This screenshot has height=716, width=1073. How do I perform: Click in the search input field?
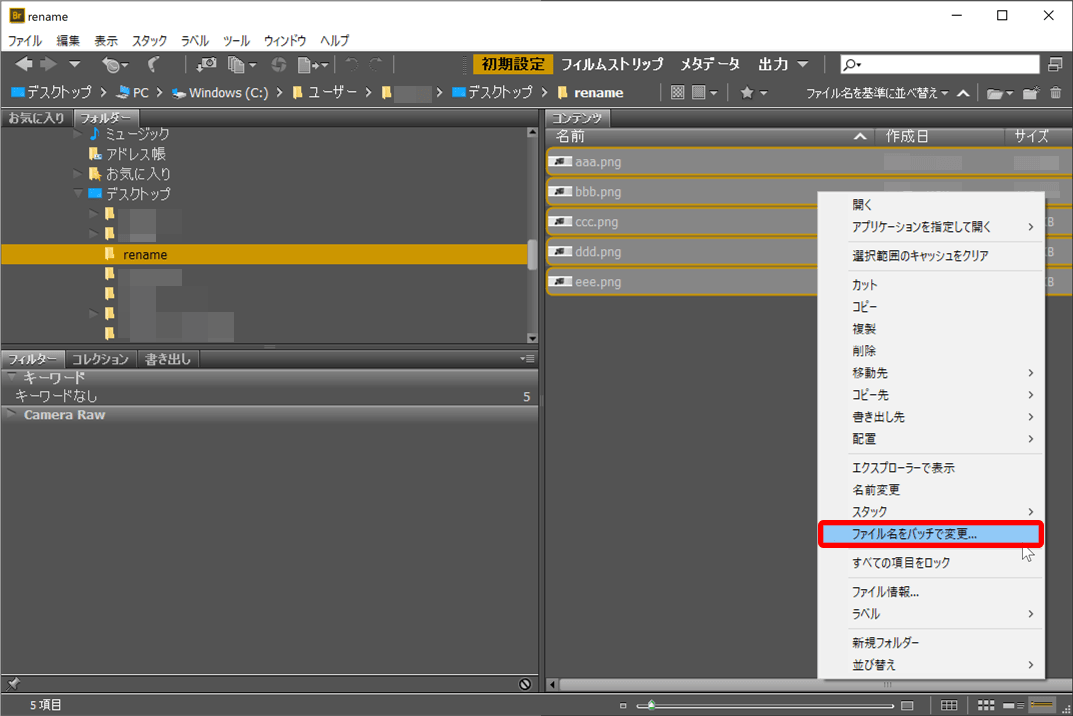[x=939, y=64]
